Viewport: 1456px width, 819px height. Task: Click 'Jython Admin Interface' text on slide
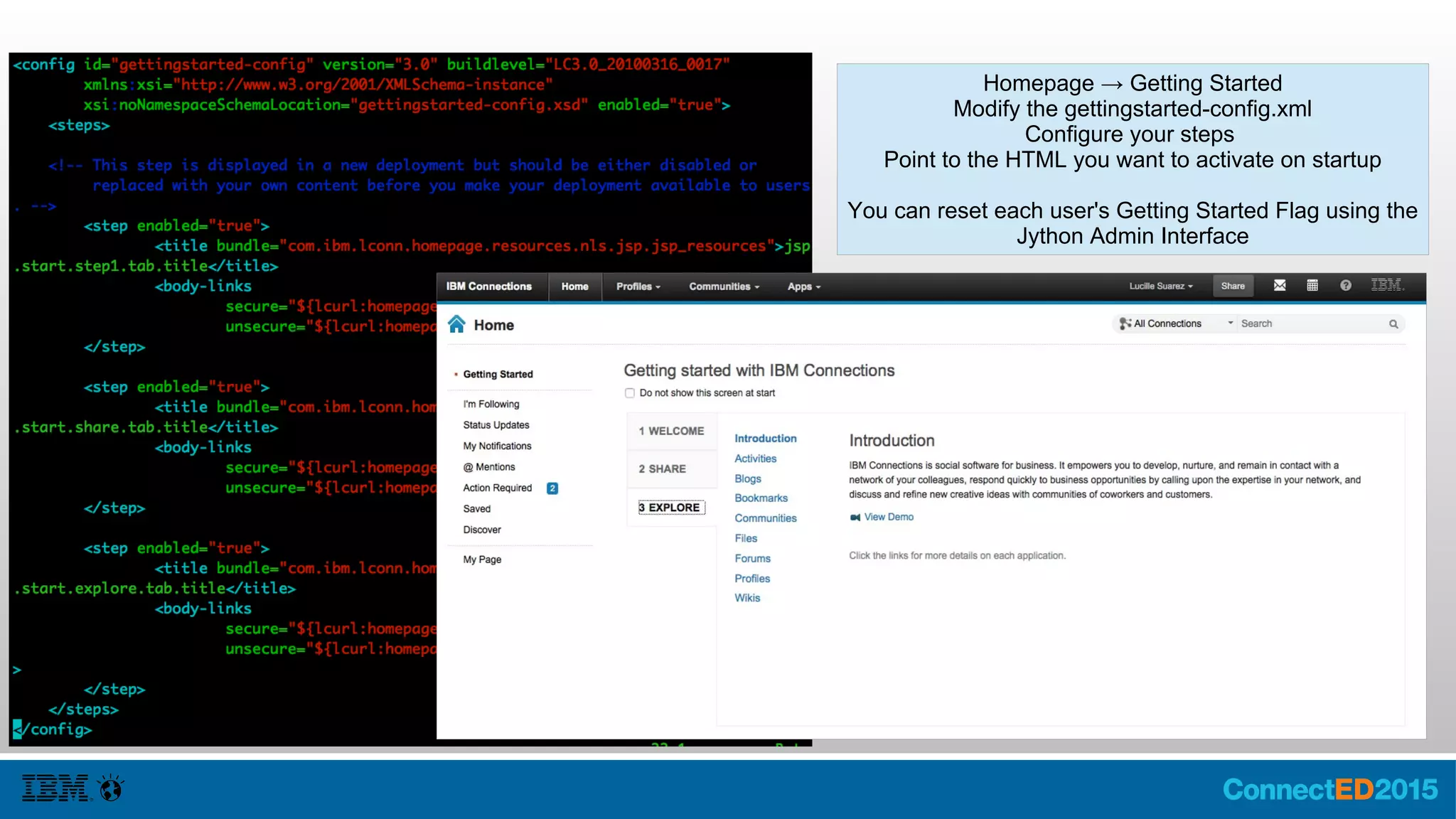point(1133,236)
